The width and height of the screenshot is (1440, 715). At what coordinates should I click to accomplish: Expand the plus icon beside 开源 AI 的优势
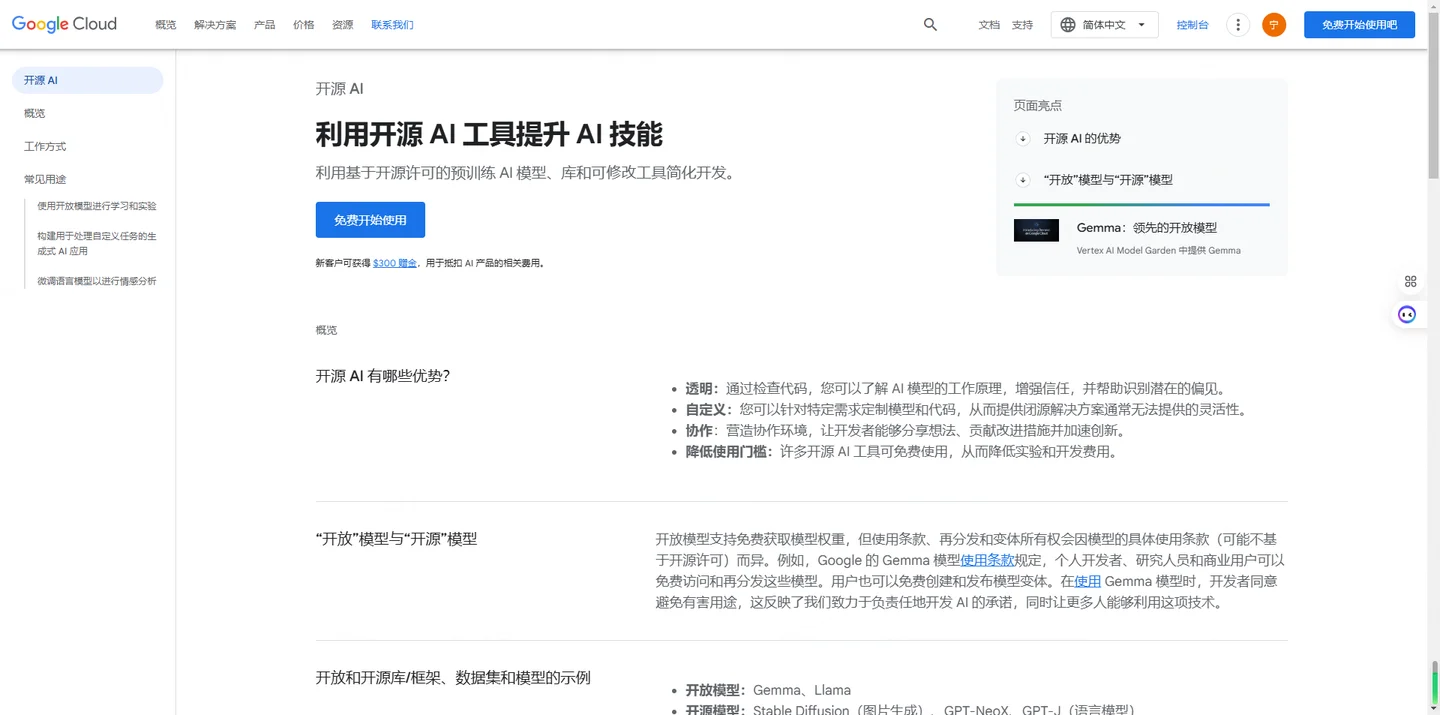click(1022, 139)
